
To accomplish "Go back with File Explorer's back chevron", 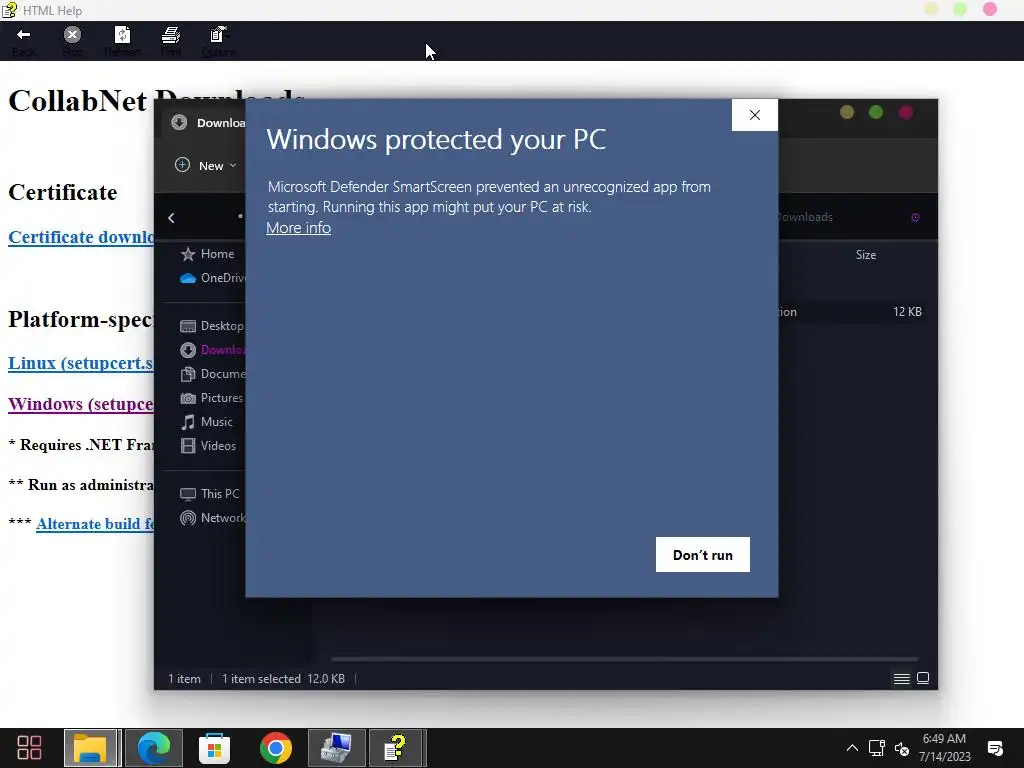I will [171, 218].
